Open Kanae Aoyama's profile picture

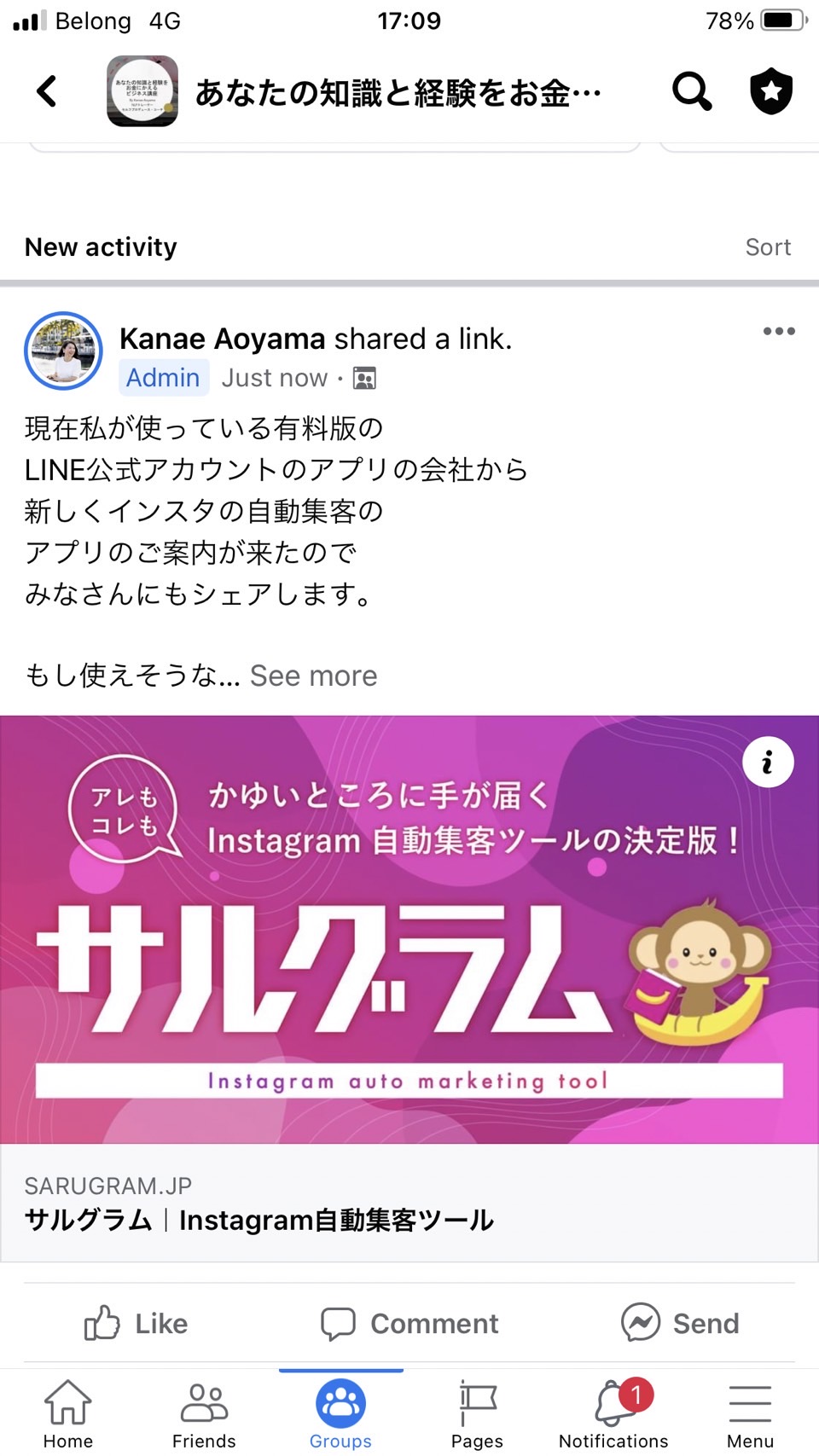tap(63, 351)
